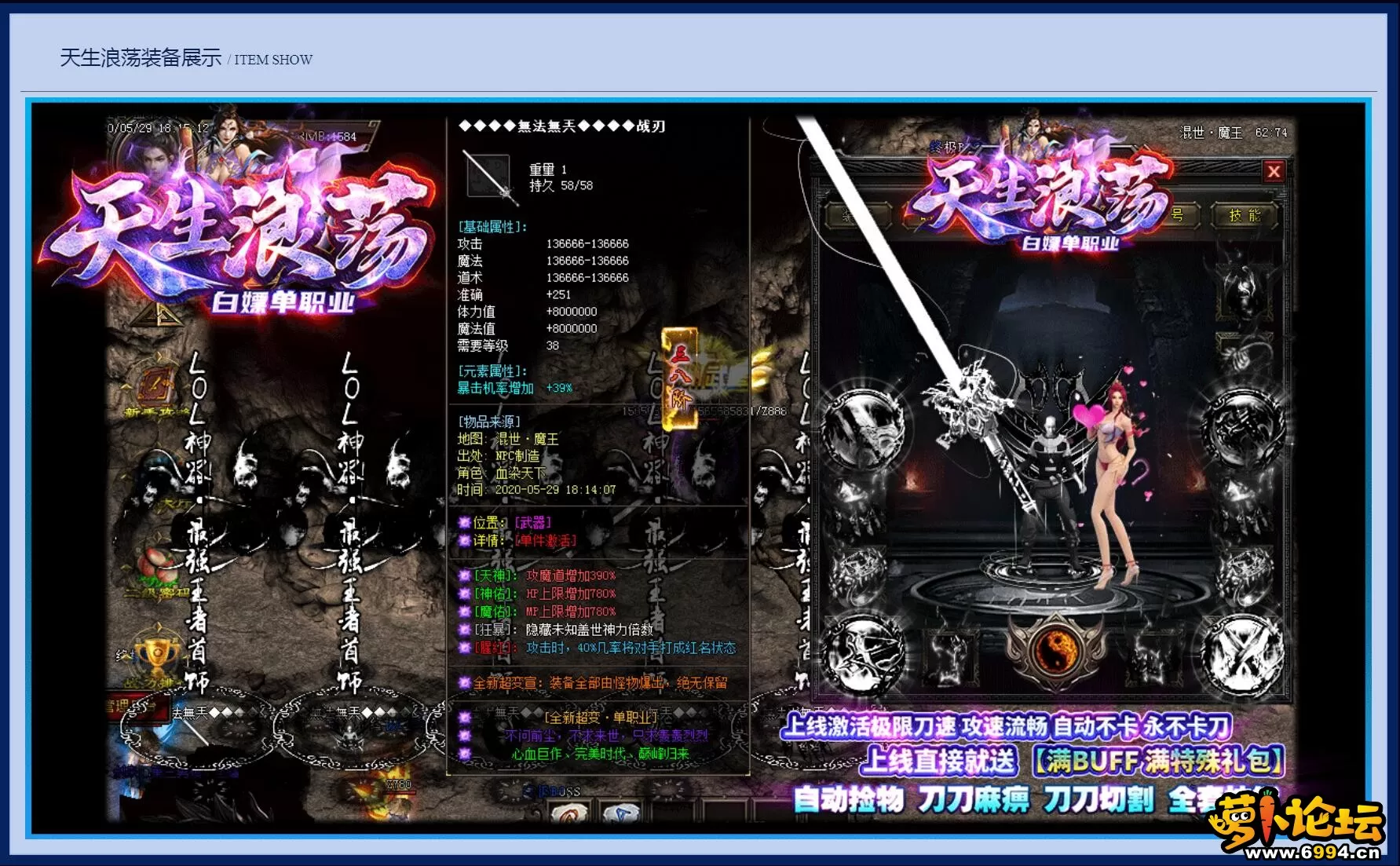Click the RMB:1584 currency text

click(x=326, y=136)
